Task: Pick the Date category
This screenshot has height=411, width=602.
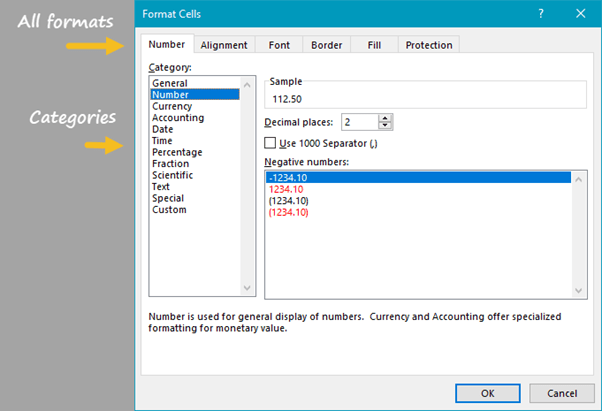Action: tap(195, 129)
